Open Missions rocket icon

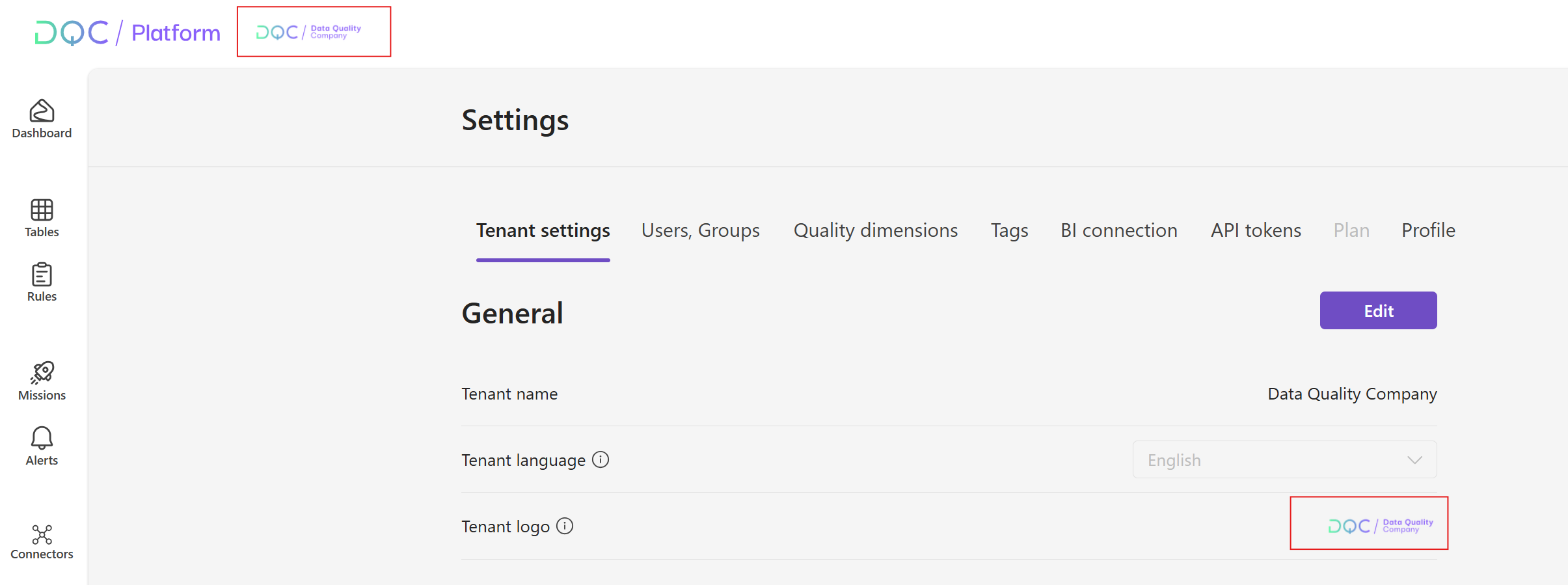pyautogui.click(x=42, y=373)
